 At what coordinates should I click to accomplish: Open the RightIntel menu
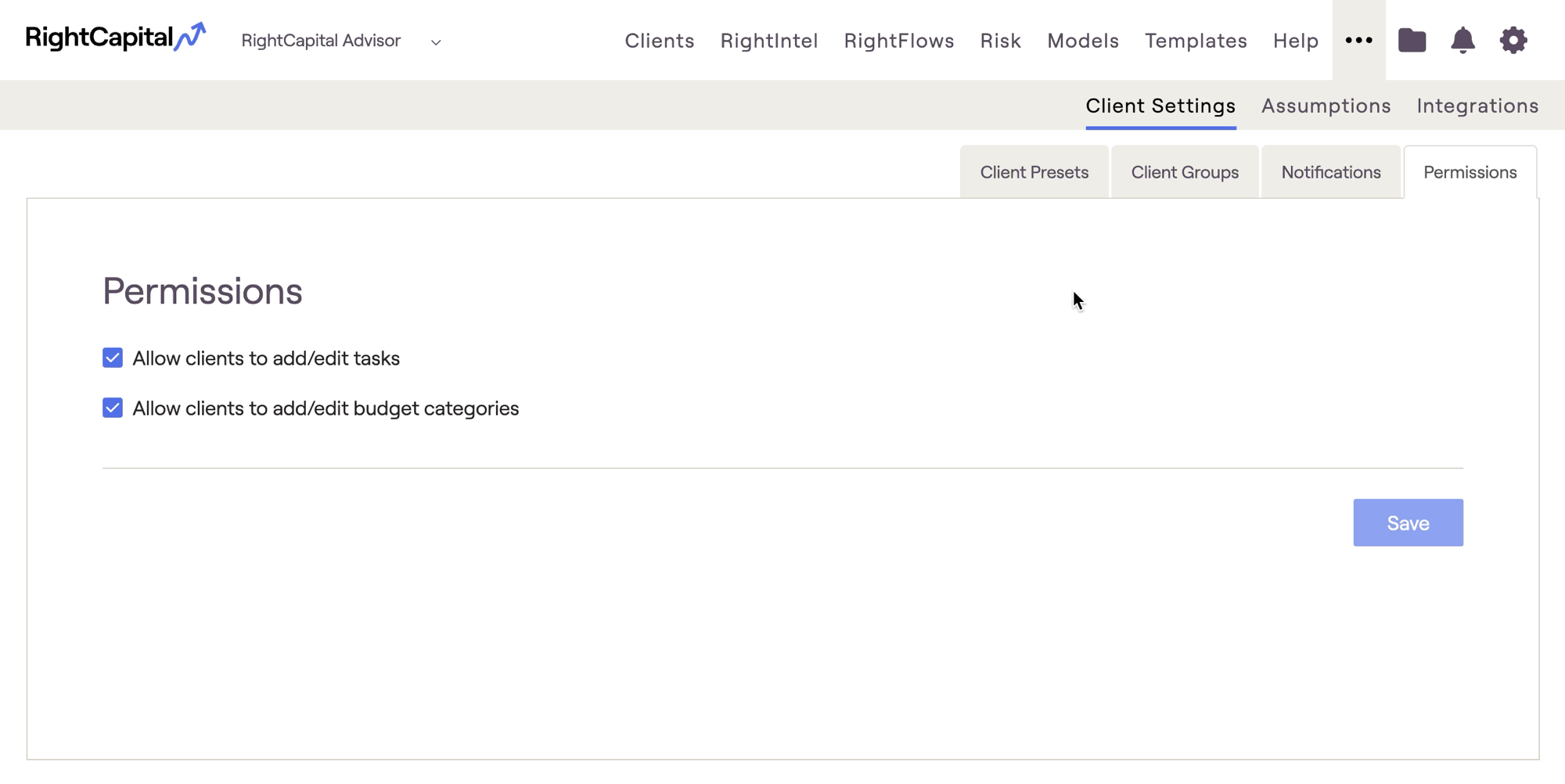click(768, 41)
